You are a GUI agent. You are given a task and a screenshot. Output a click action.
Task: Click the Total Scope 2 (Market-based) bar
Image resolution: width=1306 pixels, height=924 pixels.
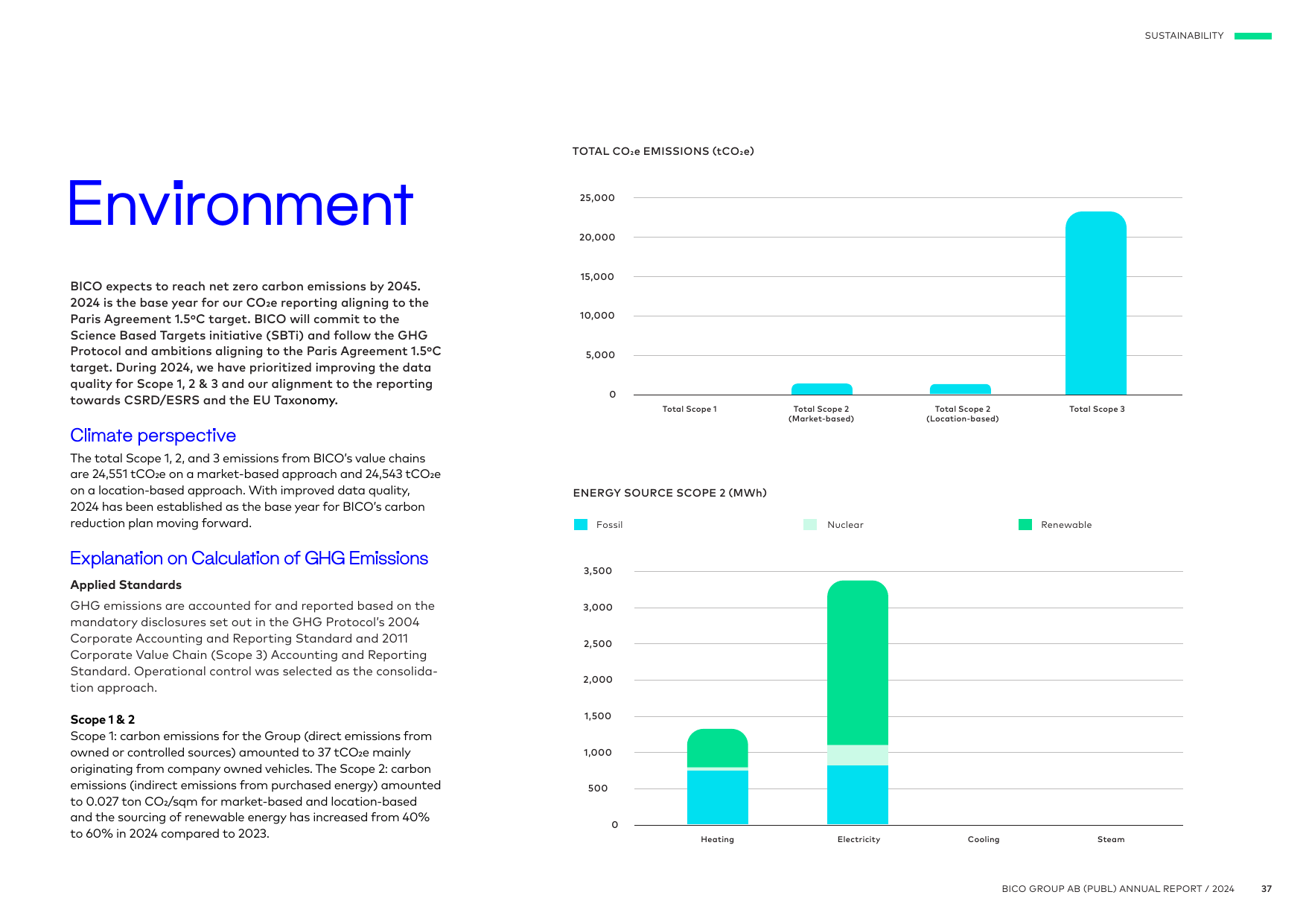click(x=822, y=389)
